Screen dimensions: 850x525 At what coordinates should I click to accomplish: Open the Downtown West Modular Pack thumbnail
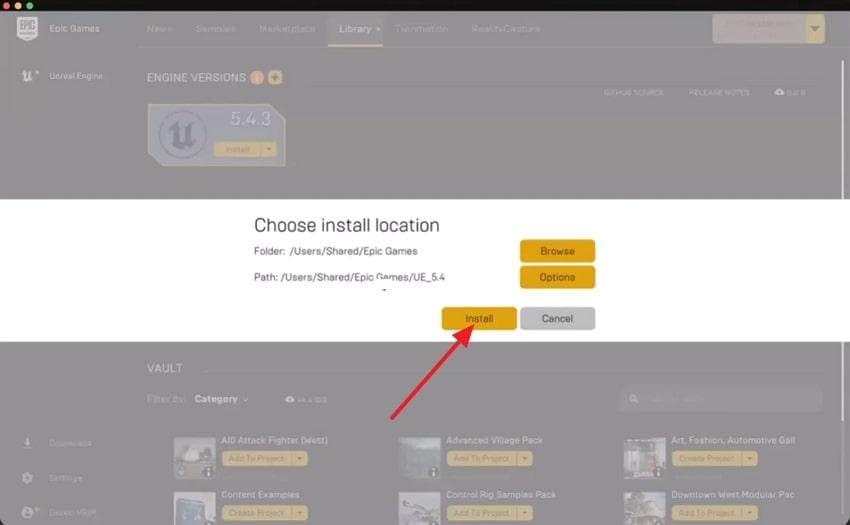[x=645, y=508]
